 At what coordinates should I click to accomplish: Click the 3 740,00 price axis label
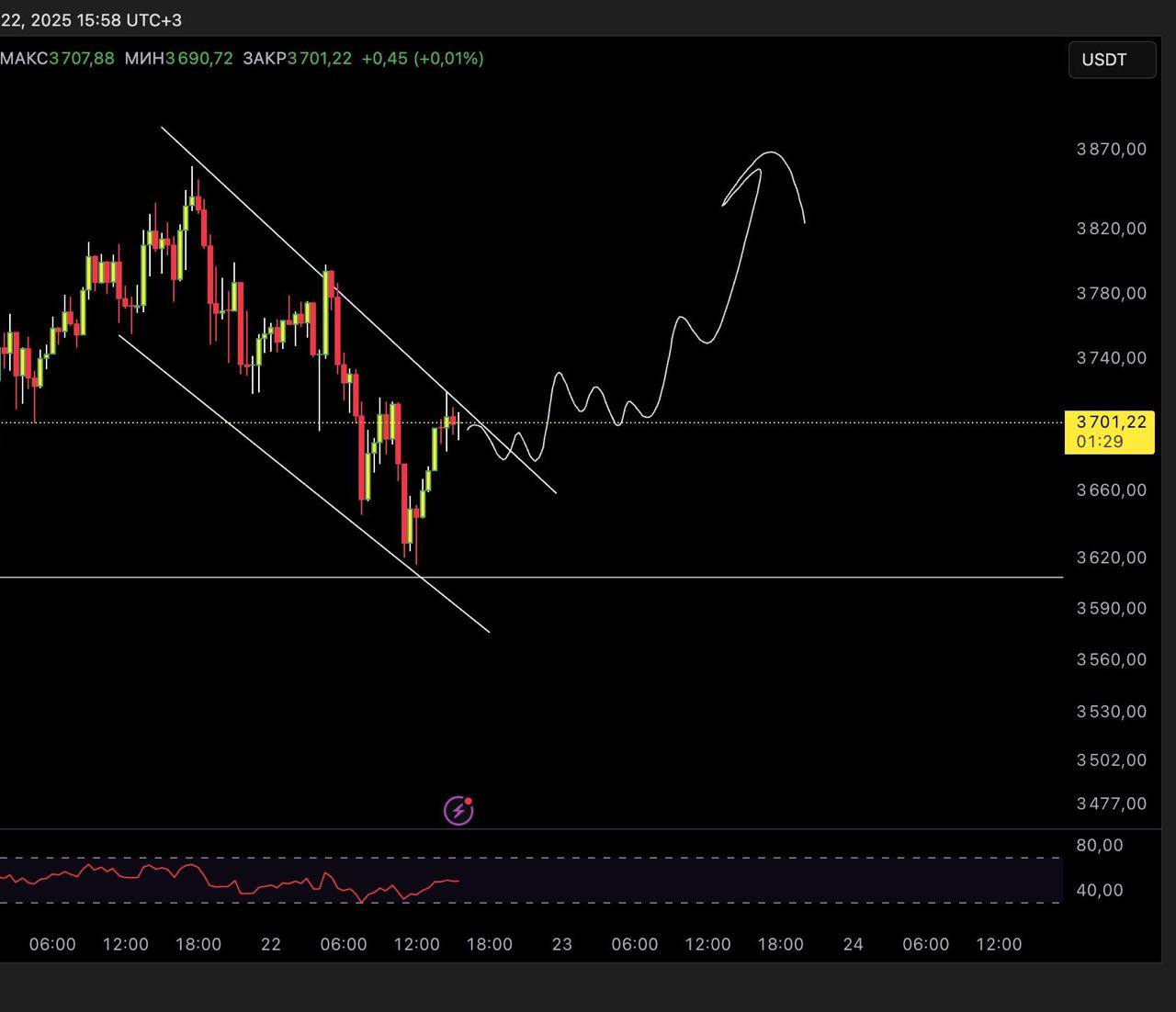pos(1112,357)
